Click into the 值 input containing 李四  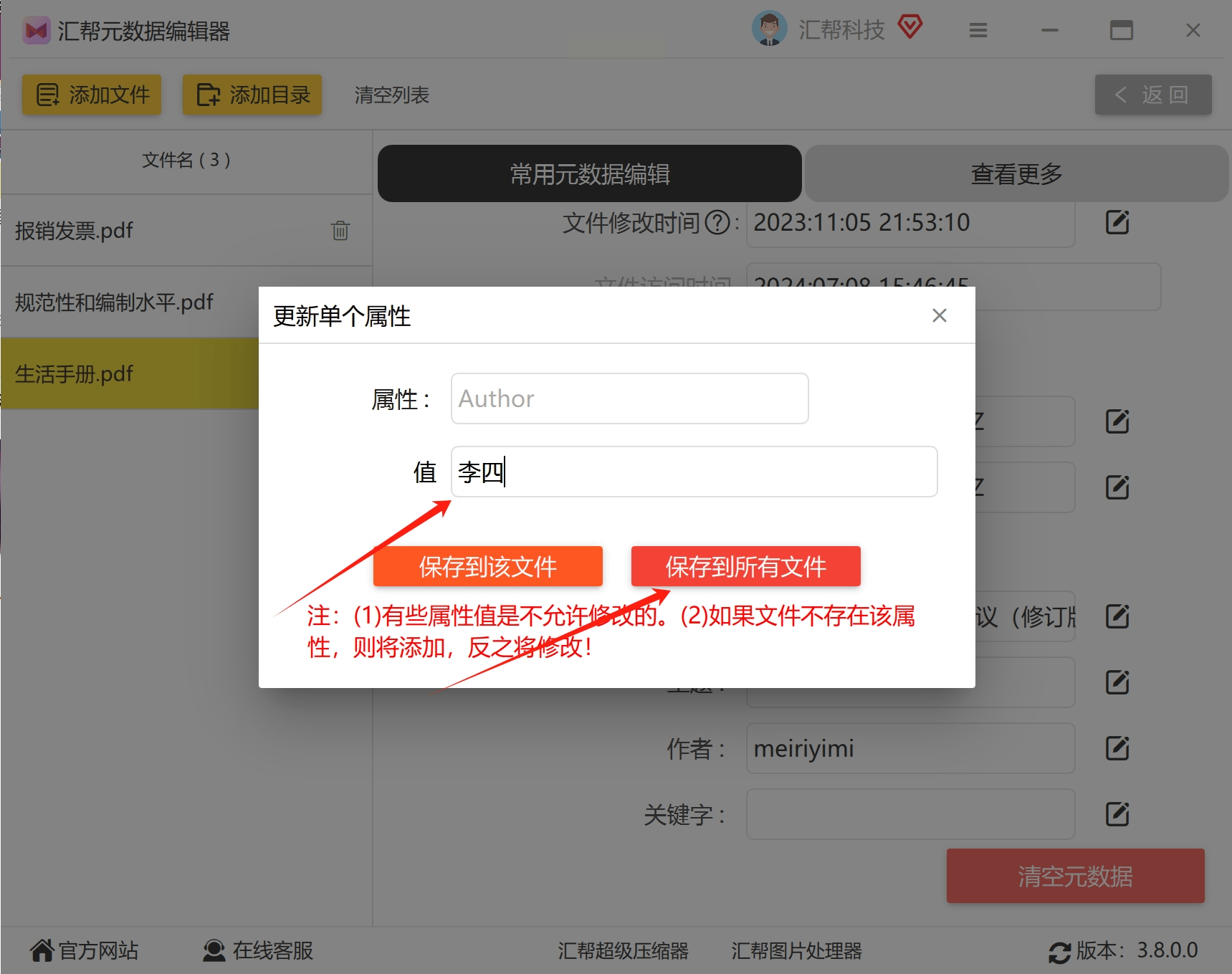point(694,472)
